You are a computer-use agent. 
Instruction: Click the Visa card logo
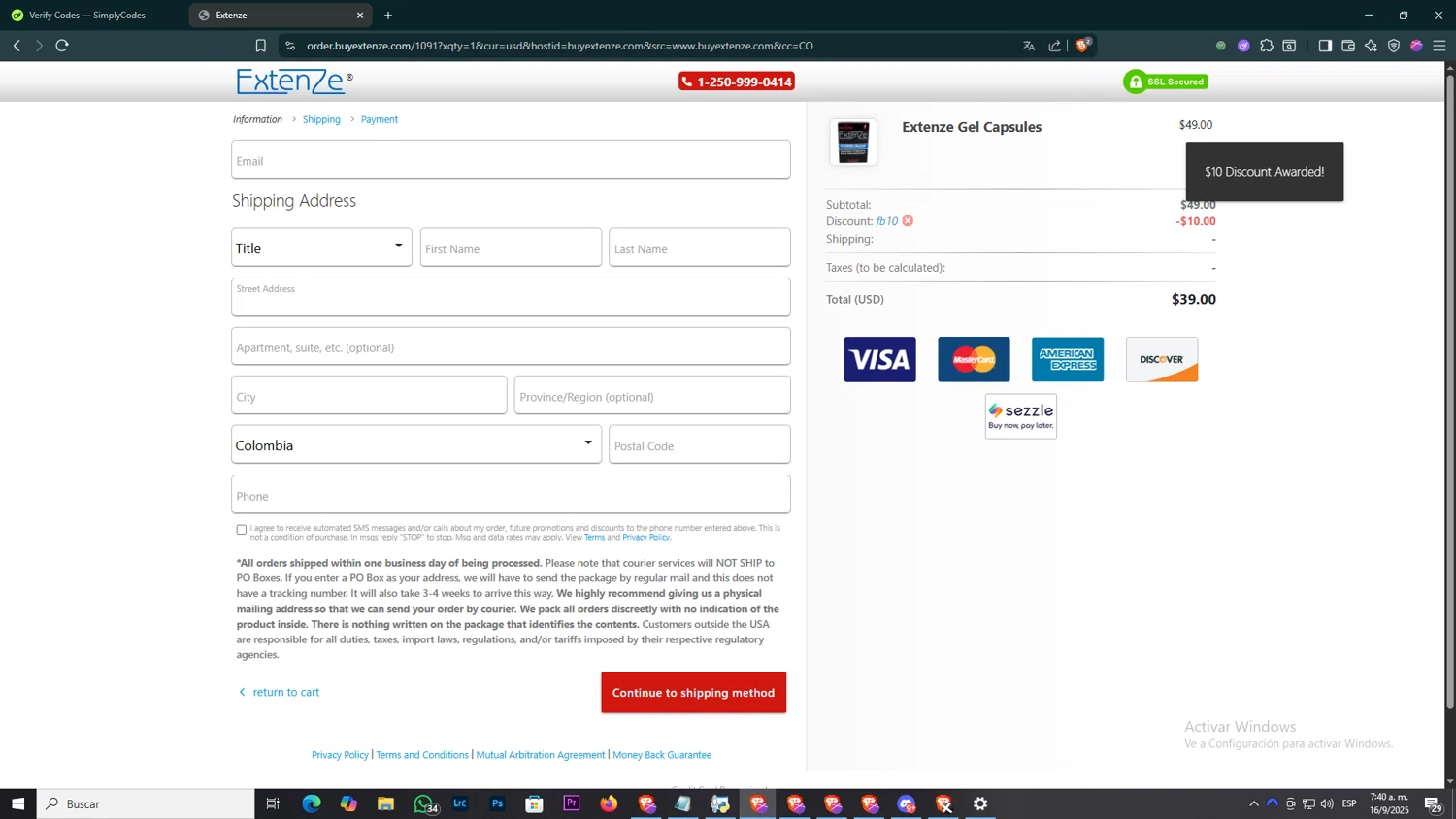879,359
